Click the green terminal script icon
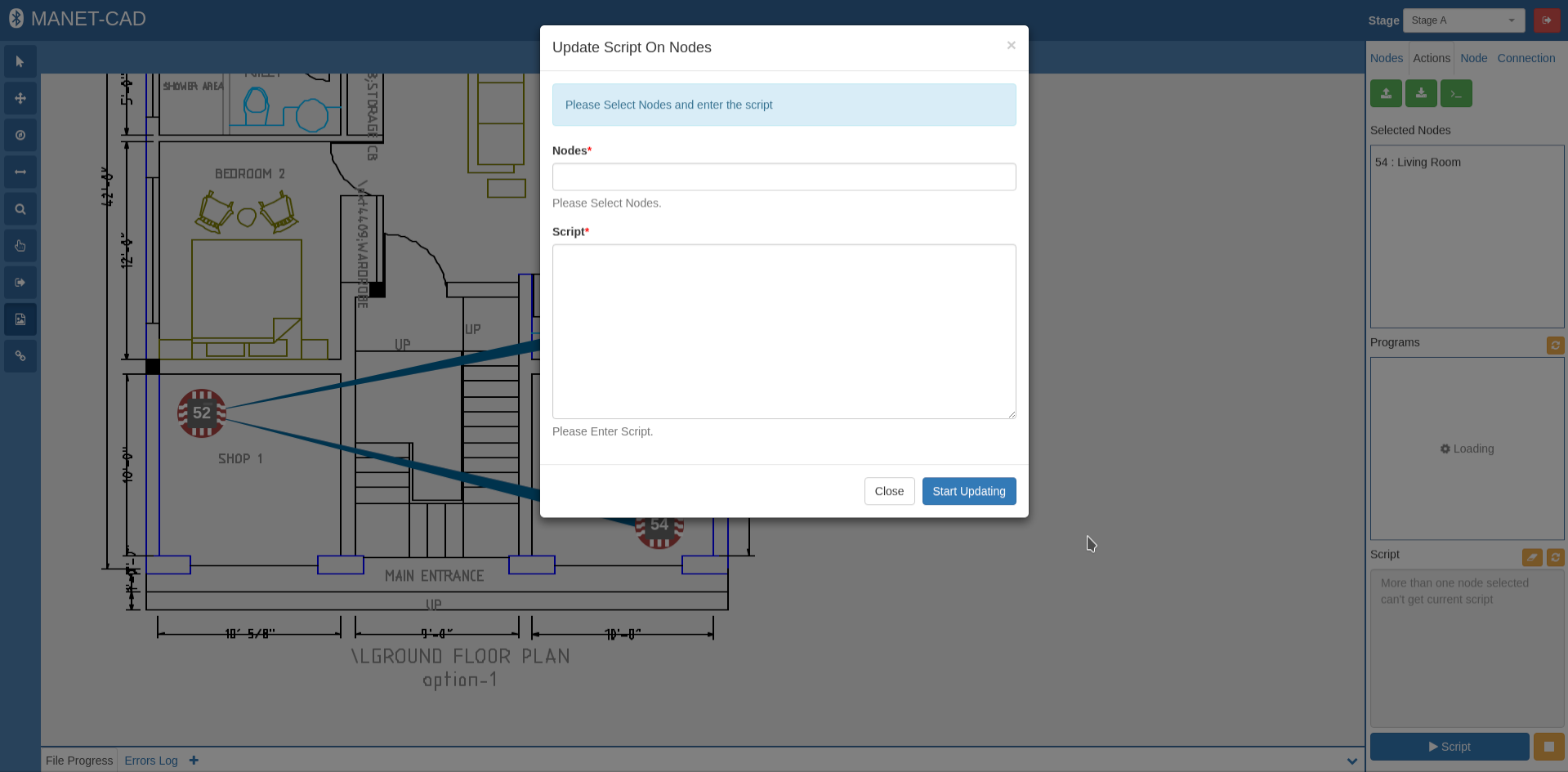 pyautogui.click(x=1456, y=93)
